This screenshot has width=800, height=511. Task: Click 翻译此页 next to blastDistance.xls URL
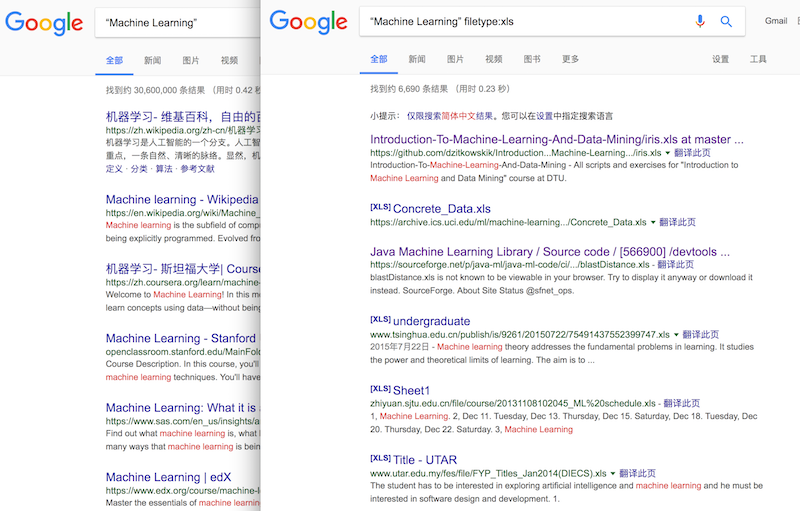tap(676, 265)
